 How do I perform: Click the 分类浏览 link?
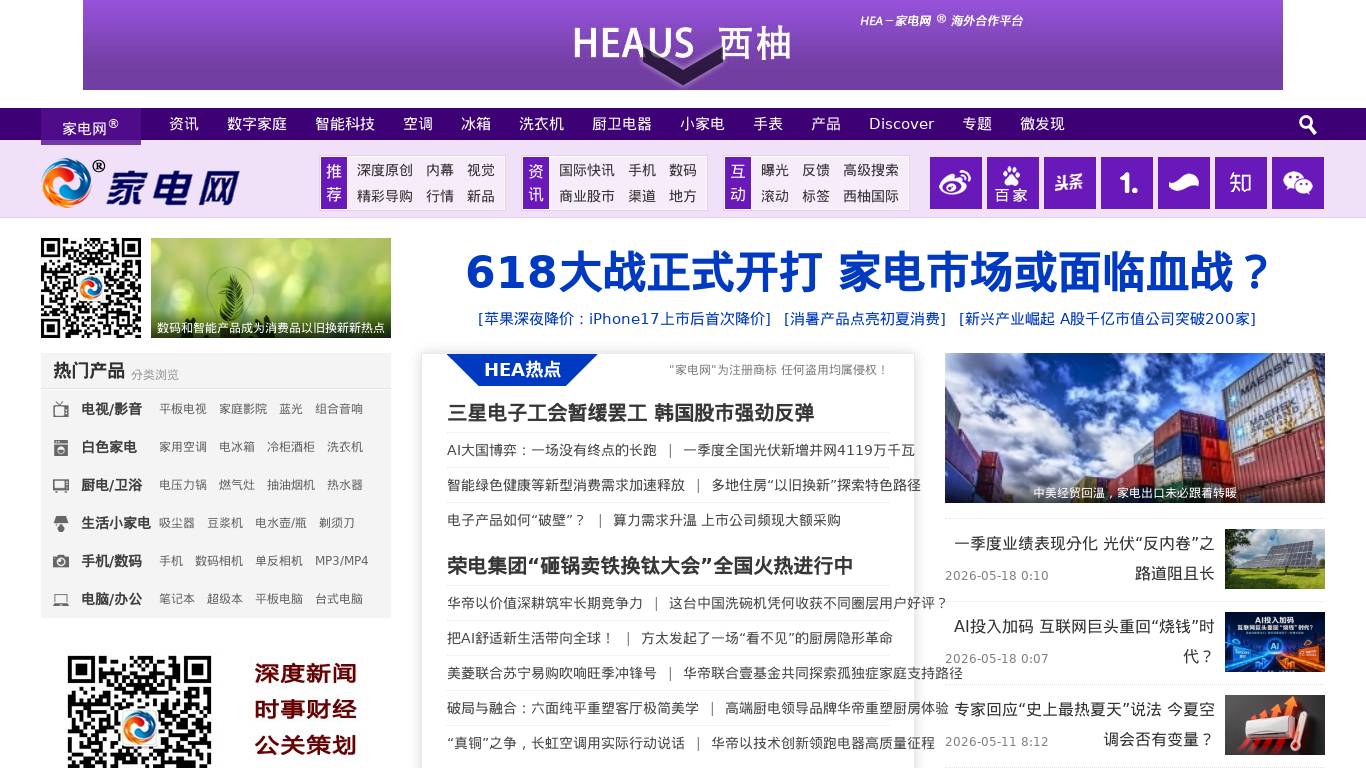tap(155, 375)
